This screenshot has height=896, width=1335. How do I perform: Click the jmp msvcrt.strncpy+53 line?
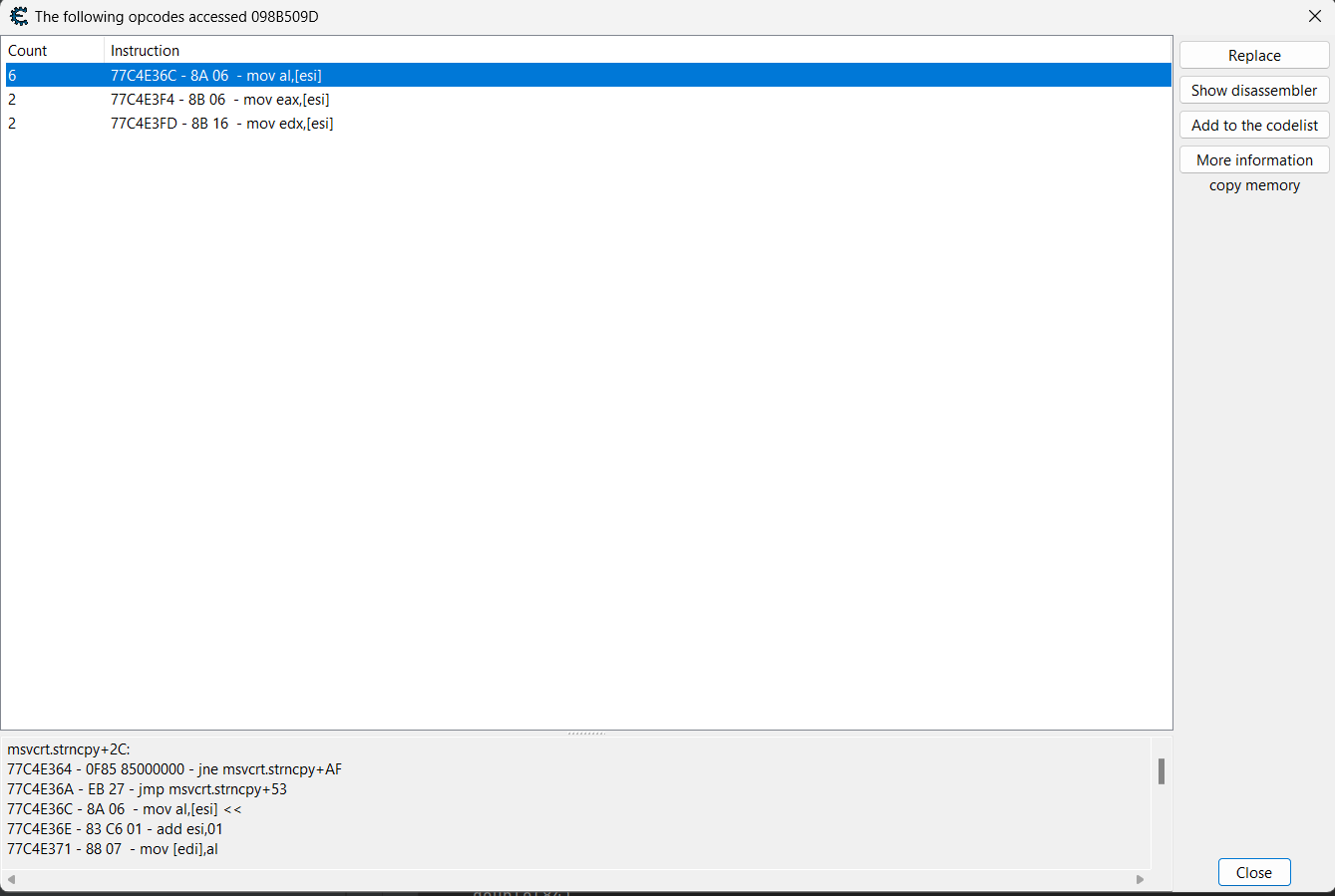coord(147,789)
